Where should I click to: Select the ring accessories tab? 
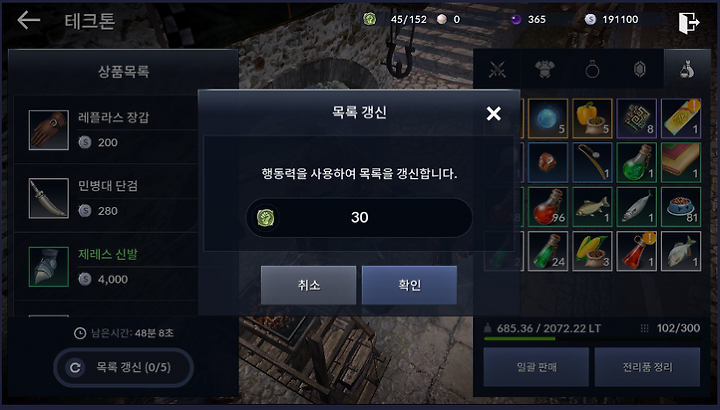592,70
